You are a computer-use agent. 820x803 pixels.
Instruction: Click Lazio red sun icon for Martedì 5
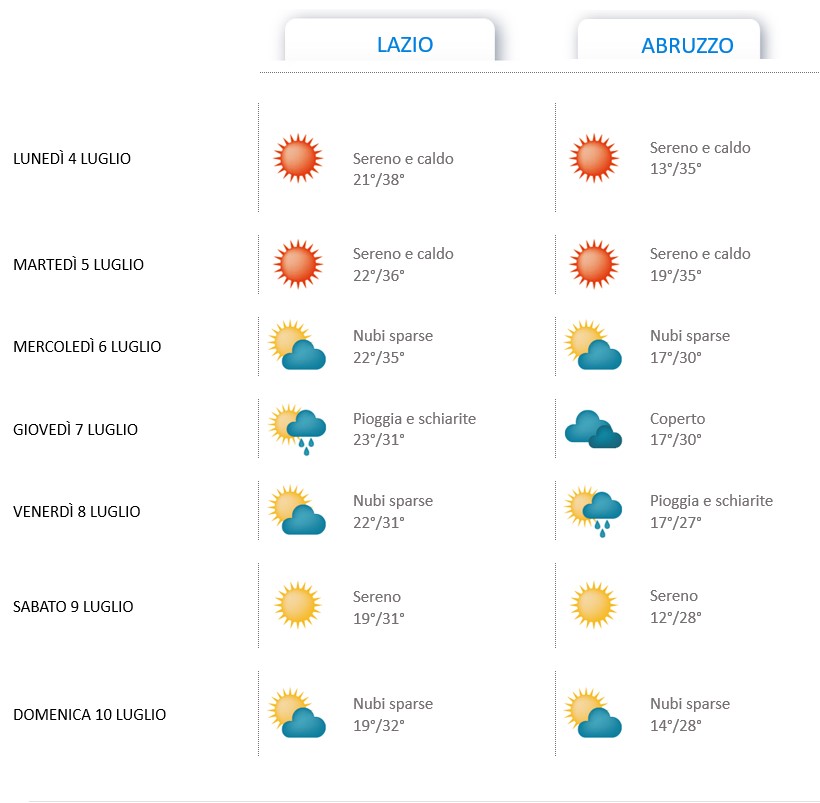pos(298,264)
